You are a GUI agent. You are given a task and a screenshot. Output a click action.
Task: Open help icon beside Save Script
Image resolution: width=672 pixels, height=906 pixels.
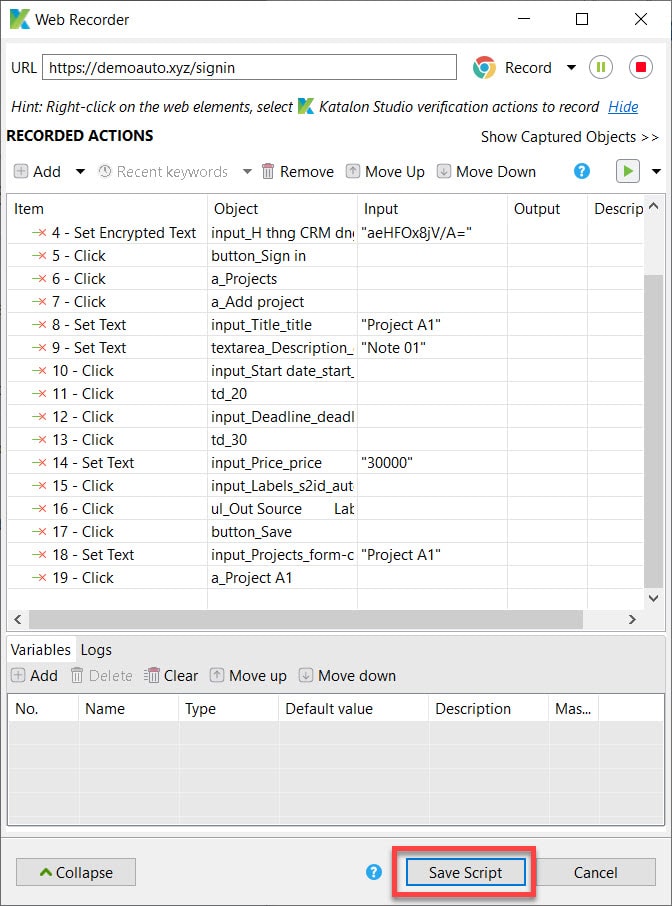[x=374, y=872]
